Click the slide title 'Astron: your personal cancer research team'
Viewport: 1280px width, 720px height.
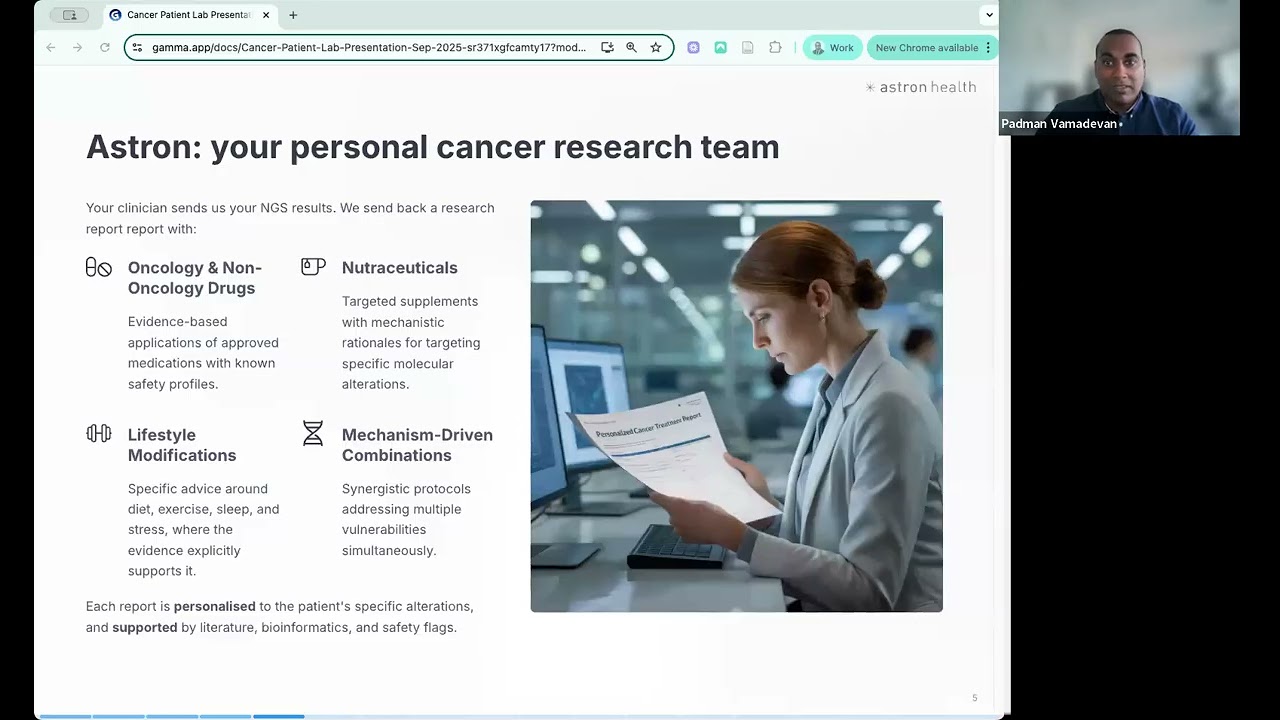pyautogui.click(x=432, y=147)
